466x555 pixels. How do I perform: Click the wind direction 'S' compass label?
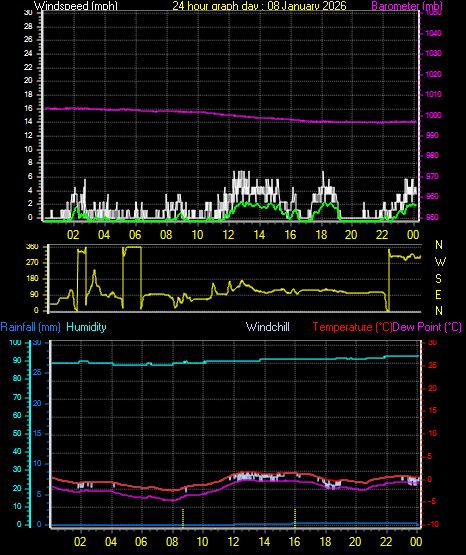point(438,279)
